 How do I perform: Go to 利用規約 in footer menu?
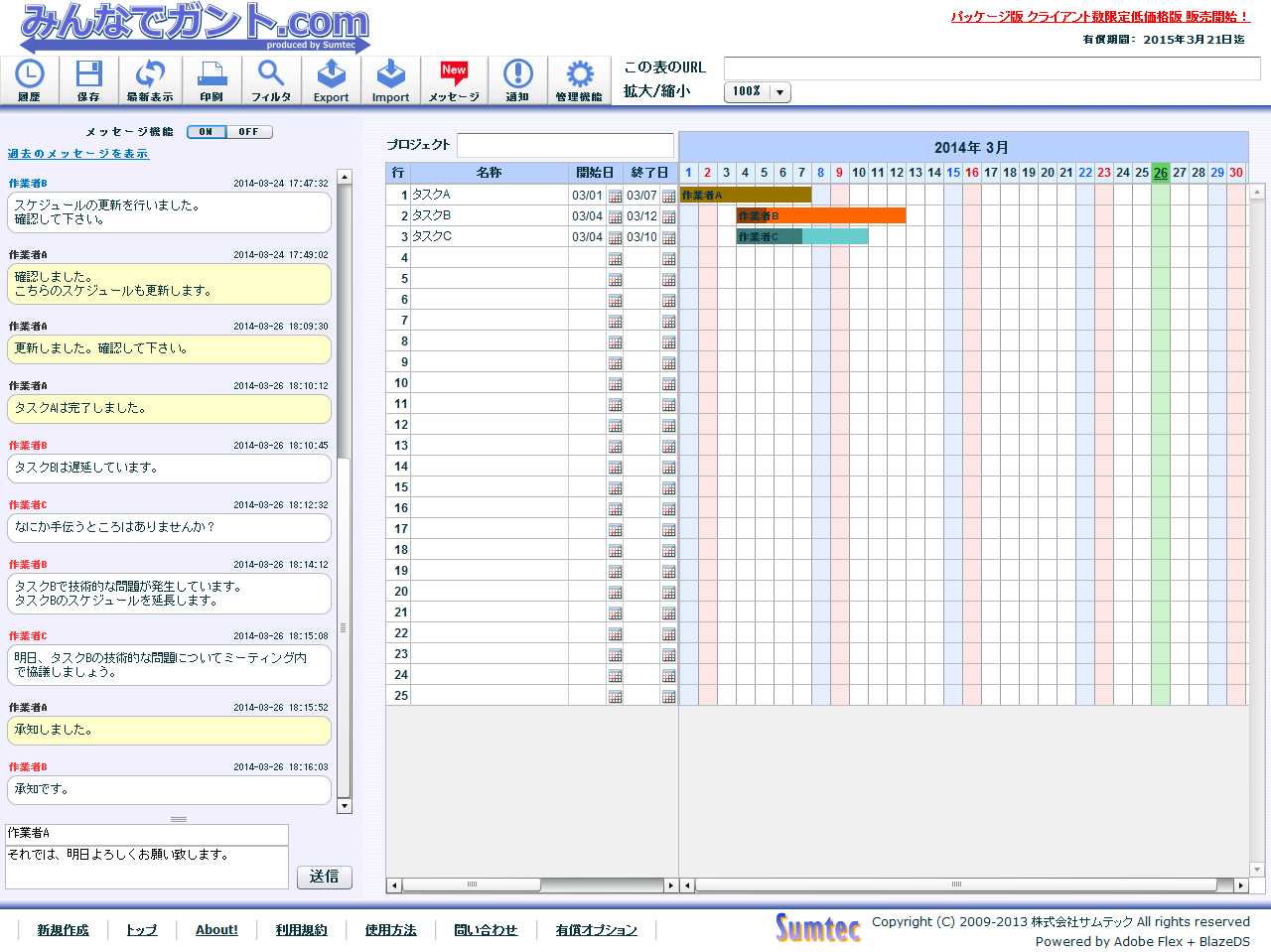pos(301,930)
